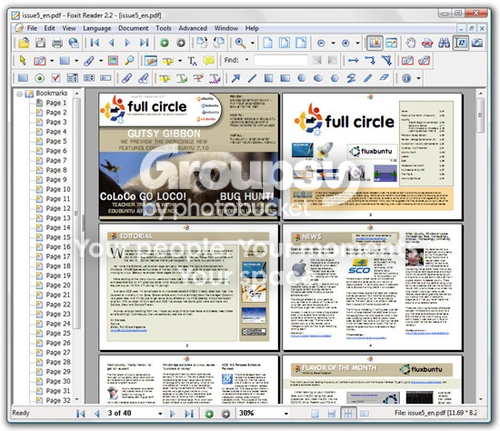Print the document with the printer icon
The image size is (500, 431).
(x=57, y=43)
